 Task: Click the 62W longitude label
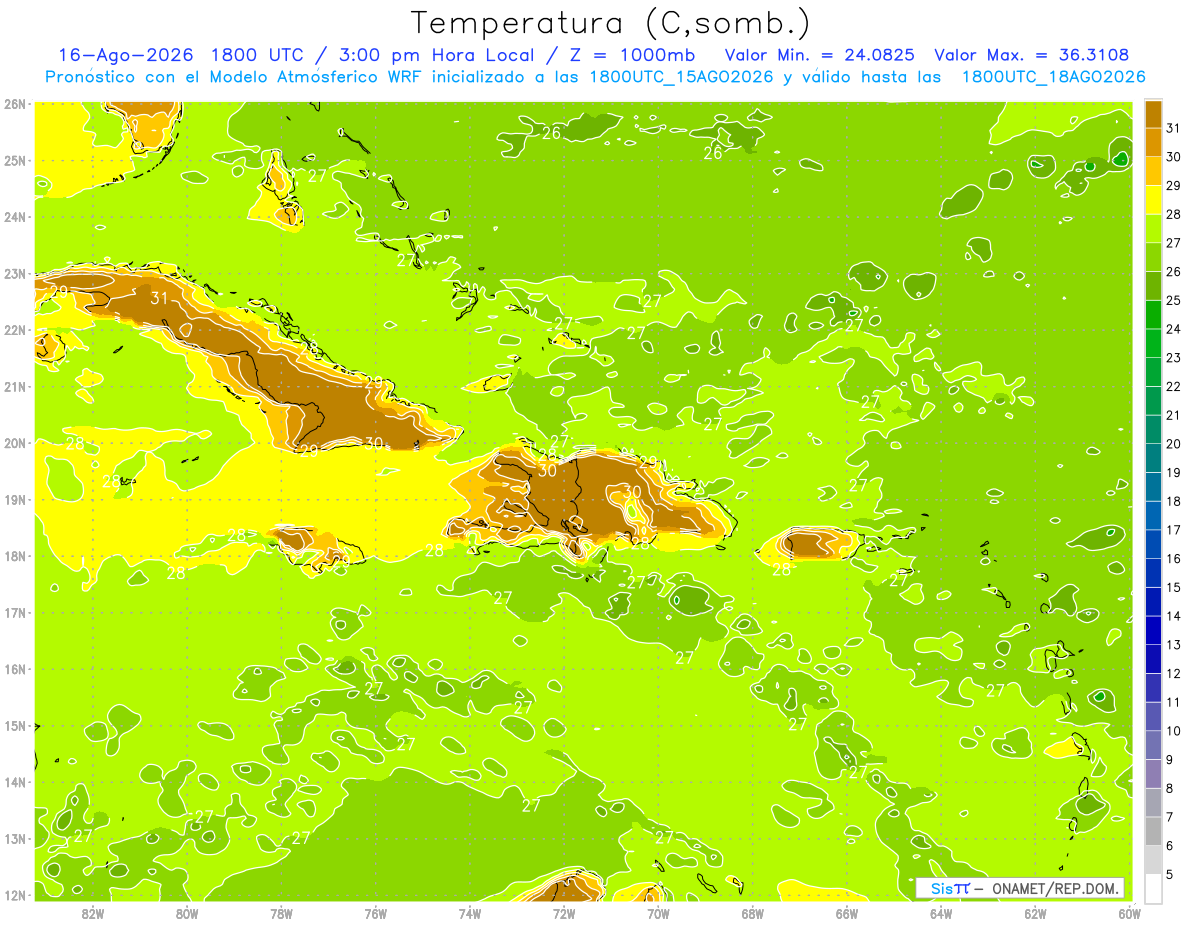coord(1035,913)
